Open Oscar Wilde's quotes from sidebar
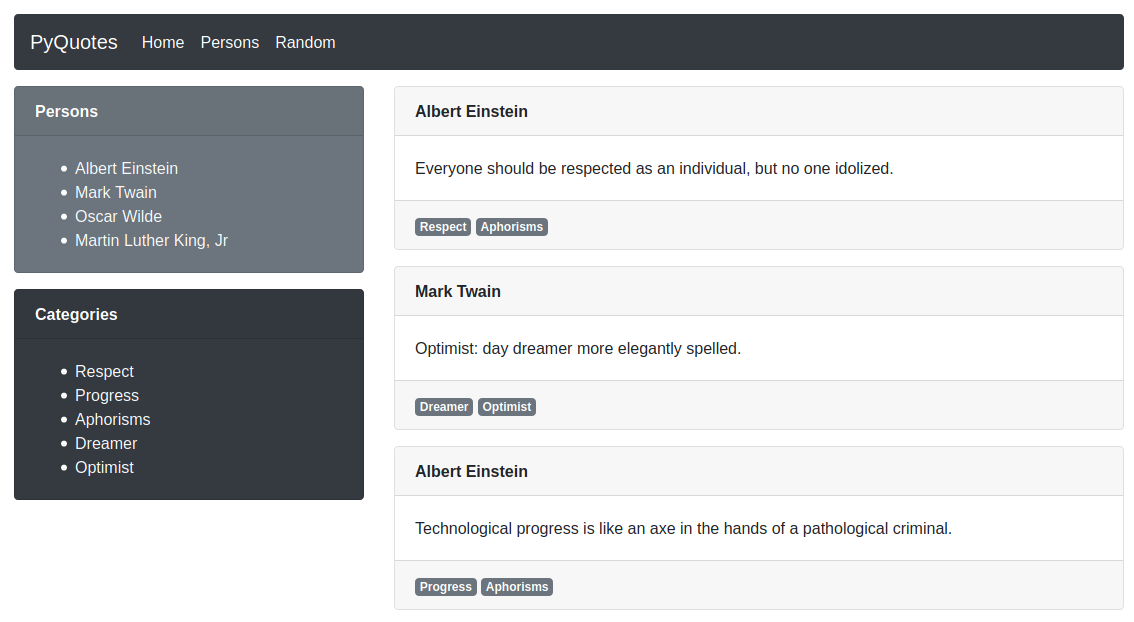 [118, 216]
